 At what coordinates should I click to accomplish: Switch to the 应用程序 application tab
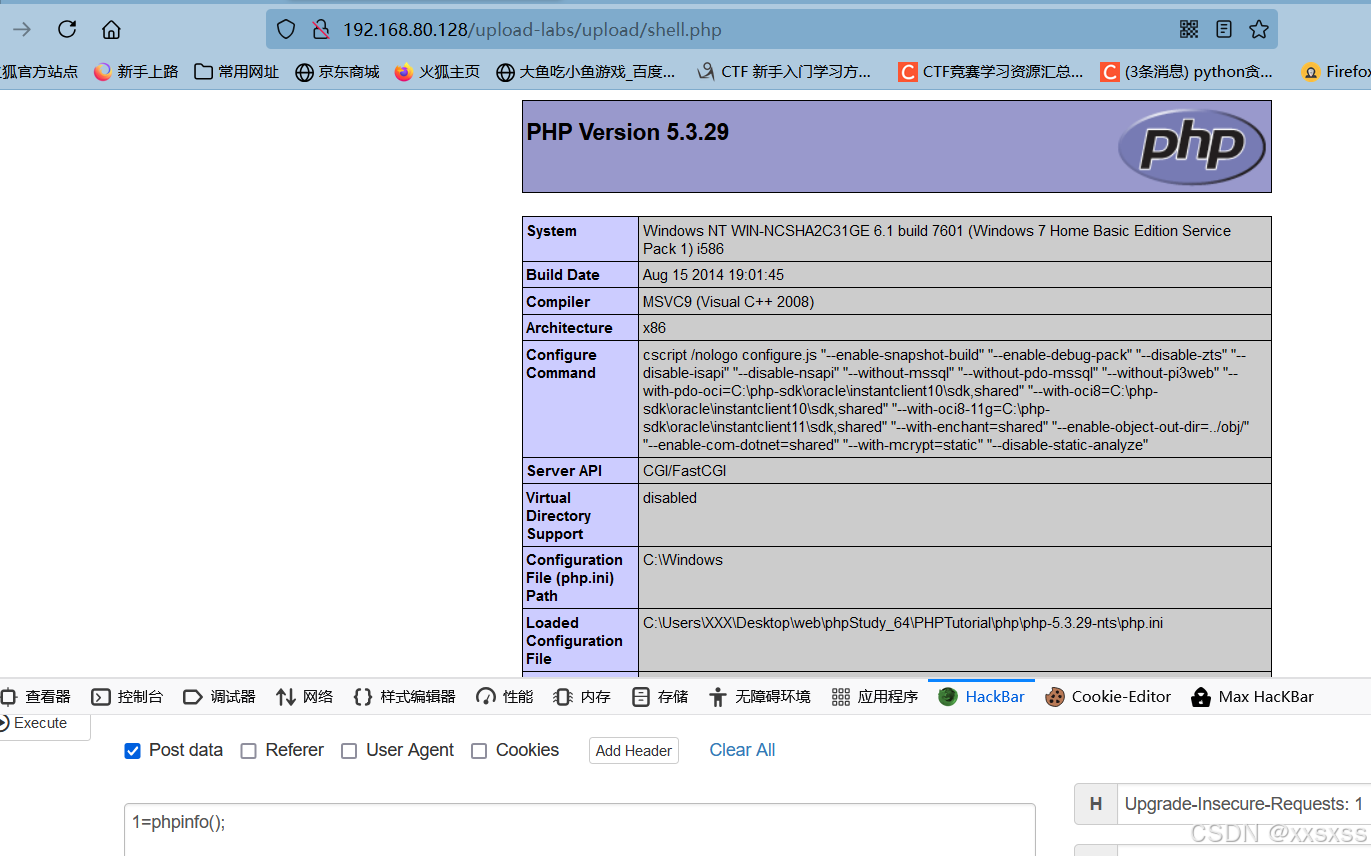coord(875,697)
